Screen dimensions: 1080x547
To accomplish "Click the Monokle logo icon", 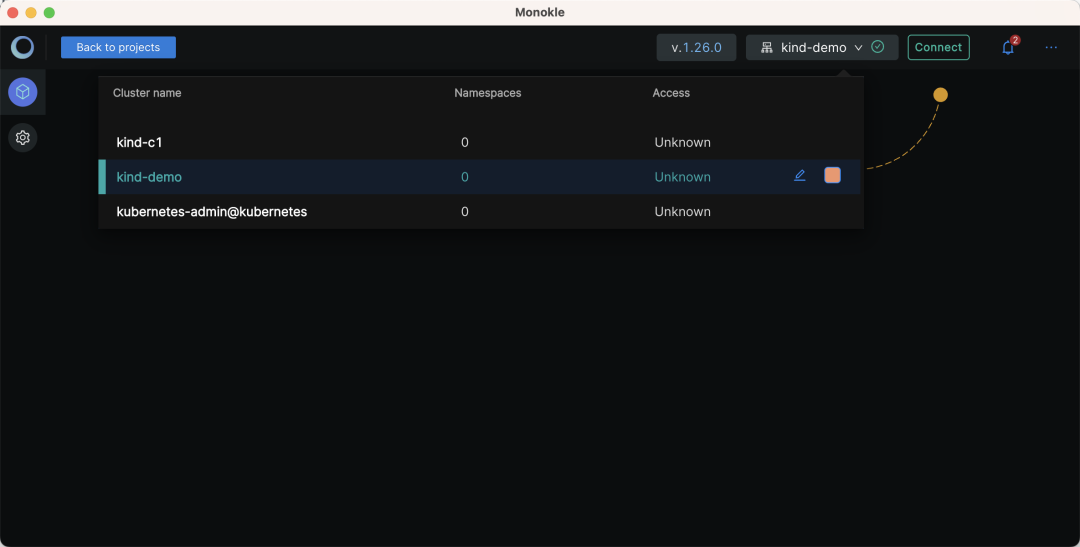I will coord(23,48).
